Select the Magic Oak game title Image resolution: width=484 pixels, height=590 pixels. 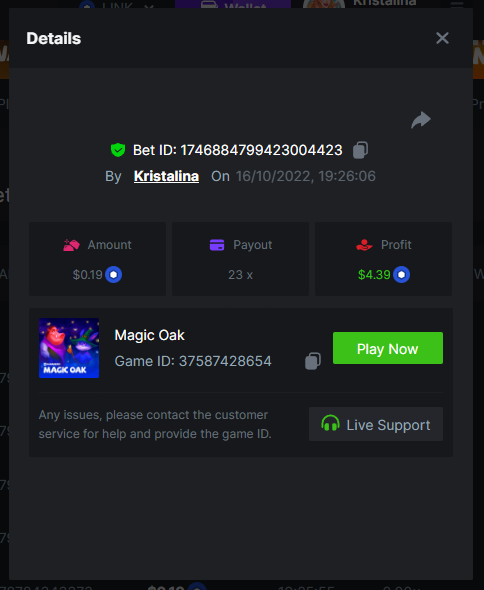(149, 335)
